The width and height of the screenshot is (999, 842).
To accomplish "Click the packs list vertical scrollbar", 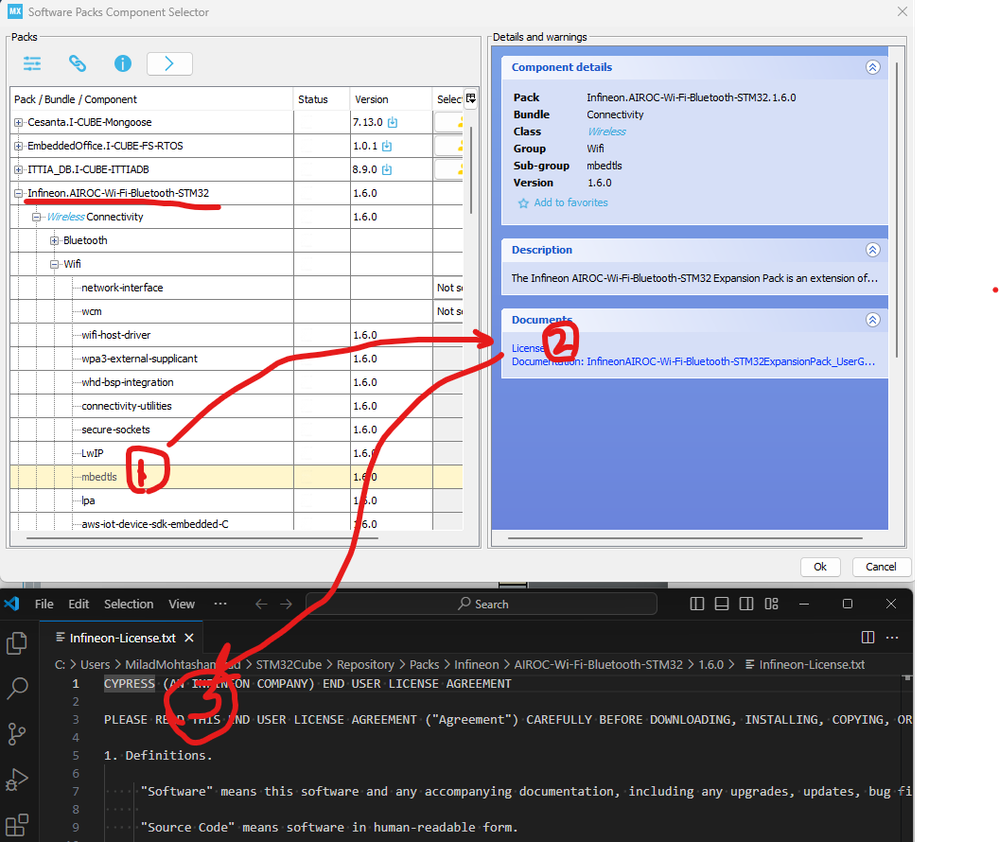I will click(471, 169).
